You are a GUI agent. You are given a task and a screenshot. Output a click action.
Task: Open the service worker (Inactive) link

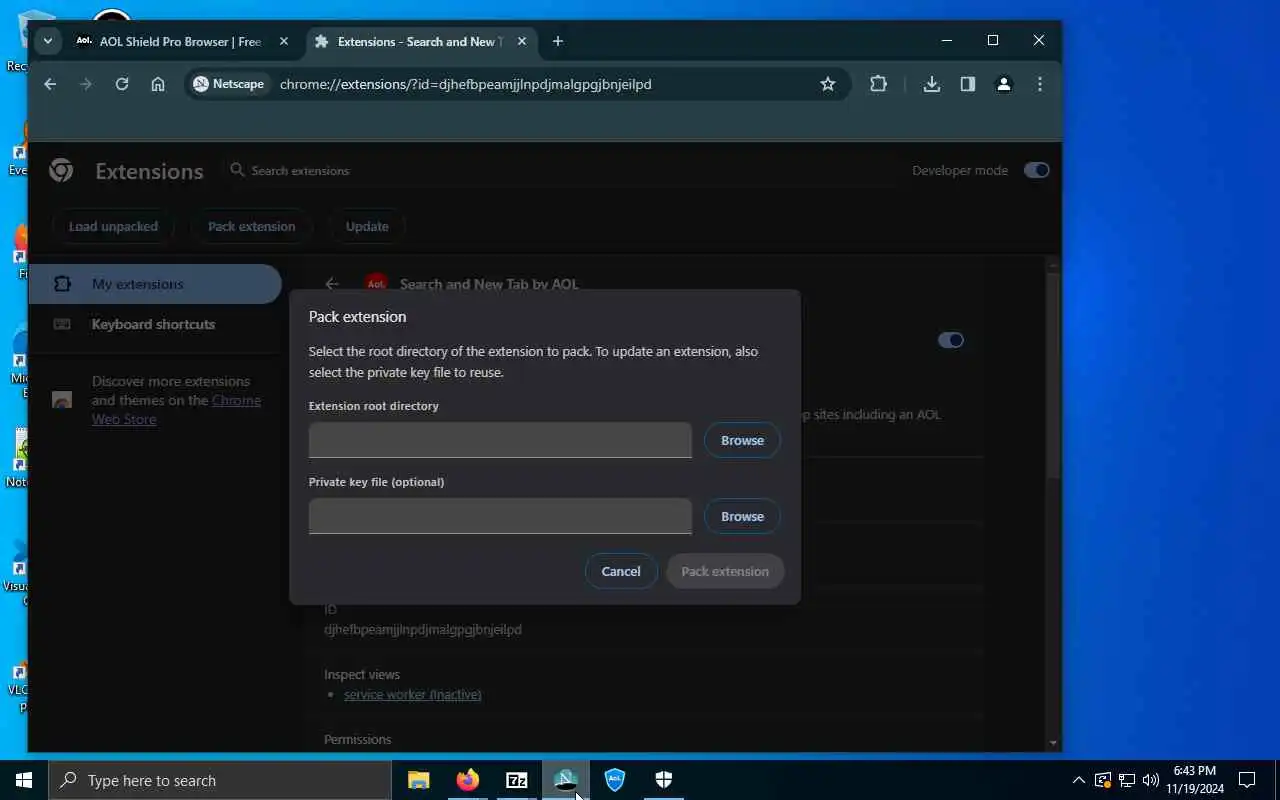[x=412, y=694]
